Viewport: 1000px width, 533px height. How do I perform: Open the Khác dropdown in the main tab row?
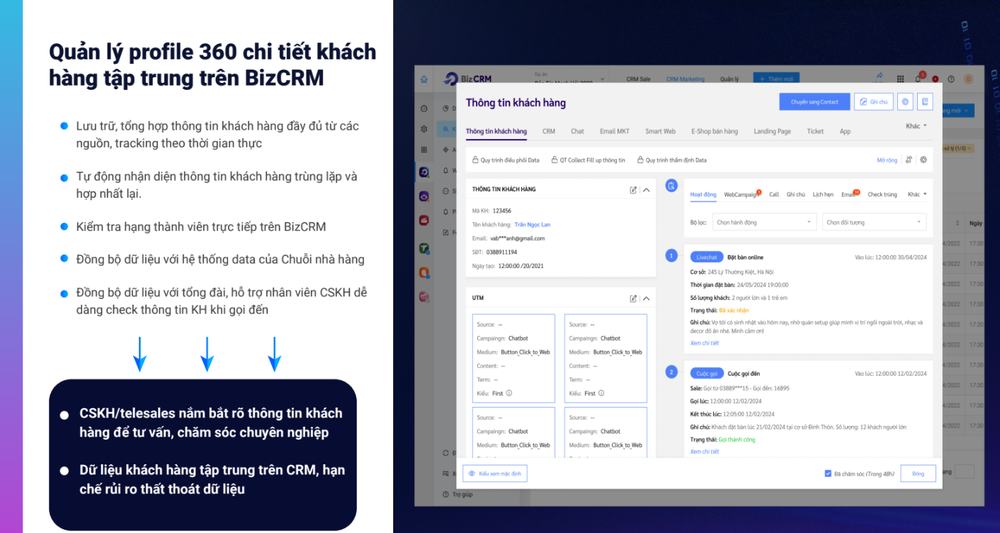click(x=916, y=126)
